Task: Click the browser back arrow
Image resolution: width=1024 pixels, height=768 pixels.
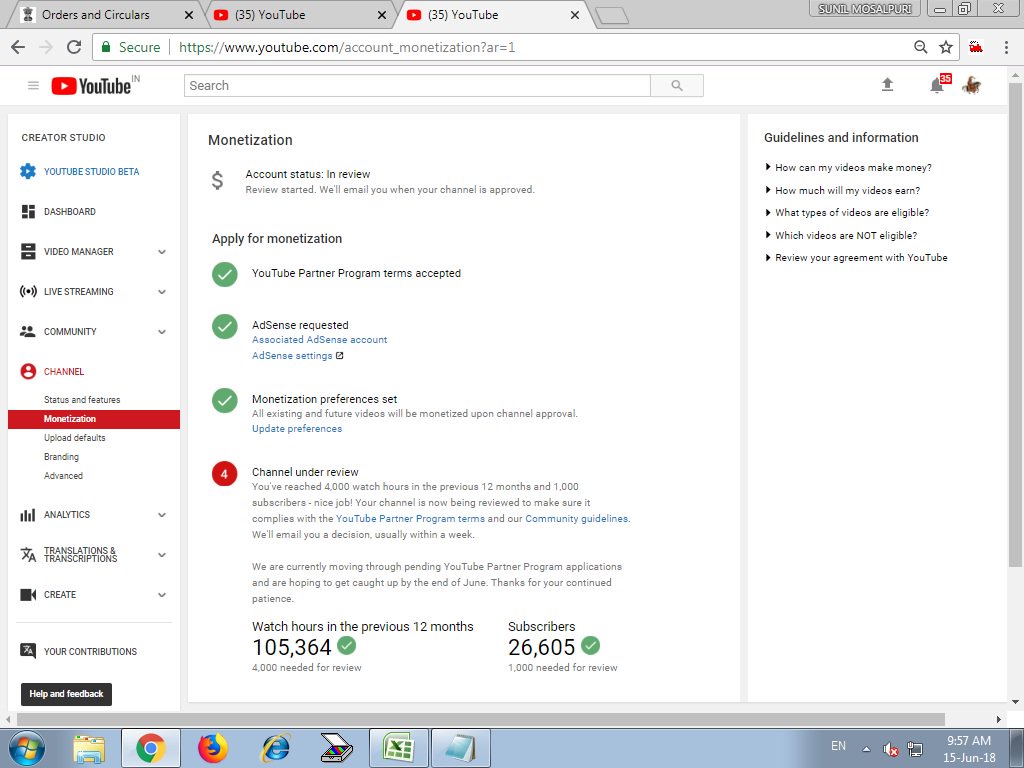Action: (x=18, y=47)
